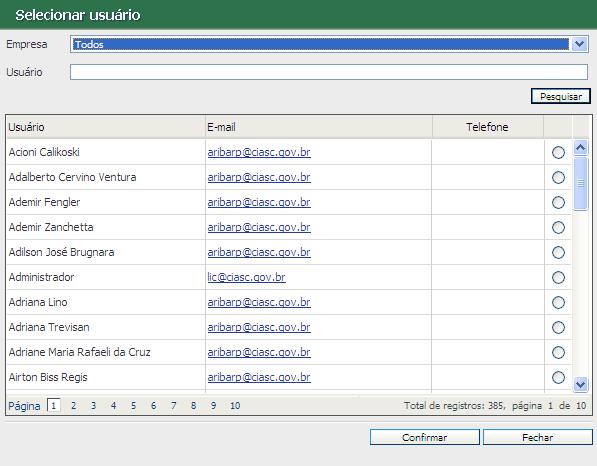This screenshot has width=597, height=466.
Task: Click the scroll down arrow of the user list
Action: point(581,384)
